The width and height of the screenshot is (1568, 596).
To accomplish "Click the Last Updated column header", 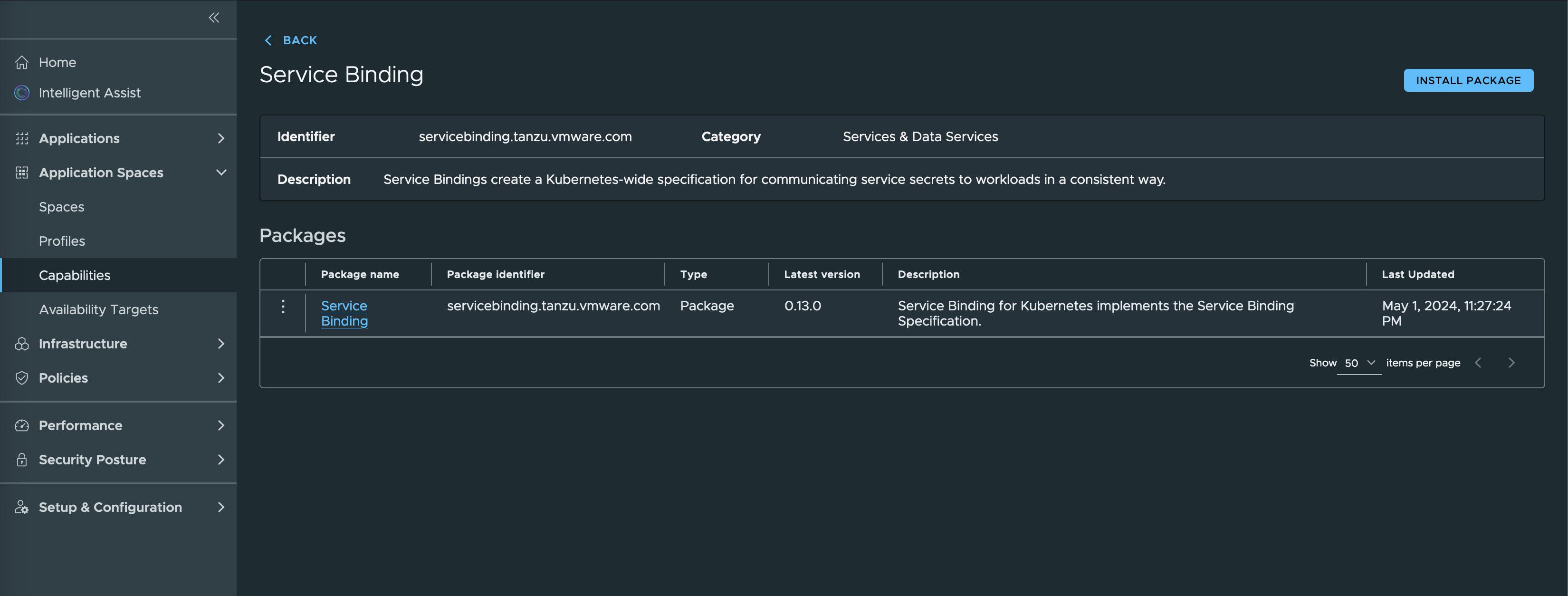I will pyautogui.click(x=1418, y=274).
